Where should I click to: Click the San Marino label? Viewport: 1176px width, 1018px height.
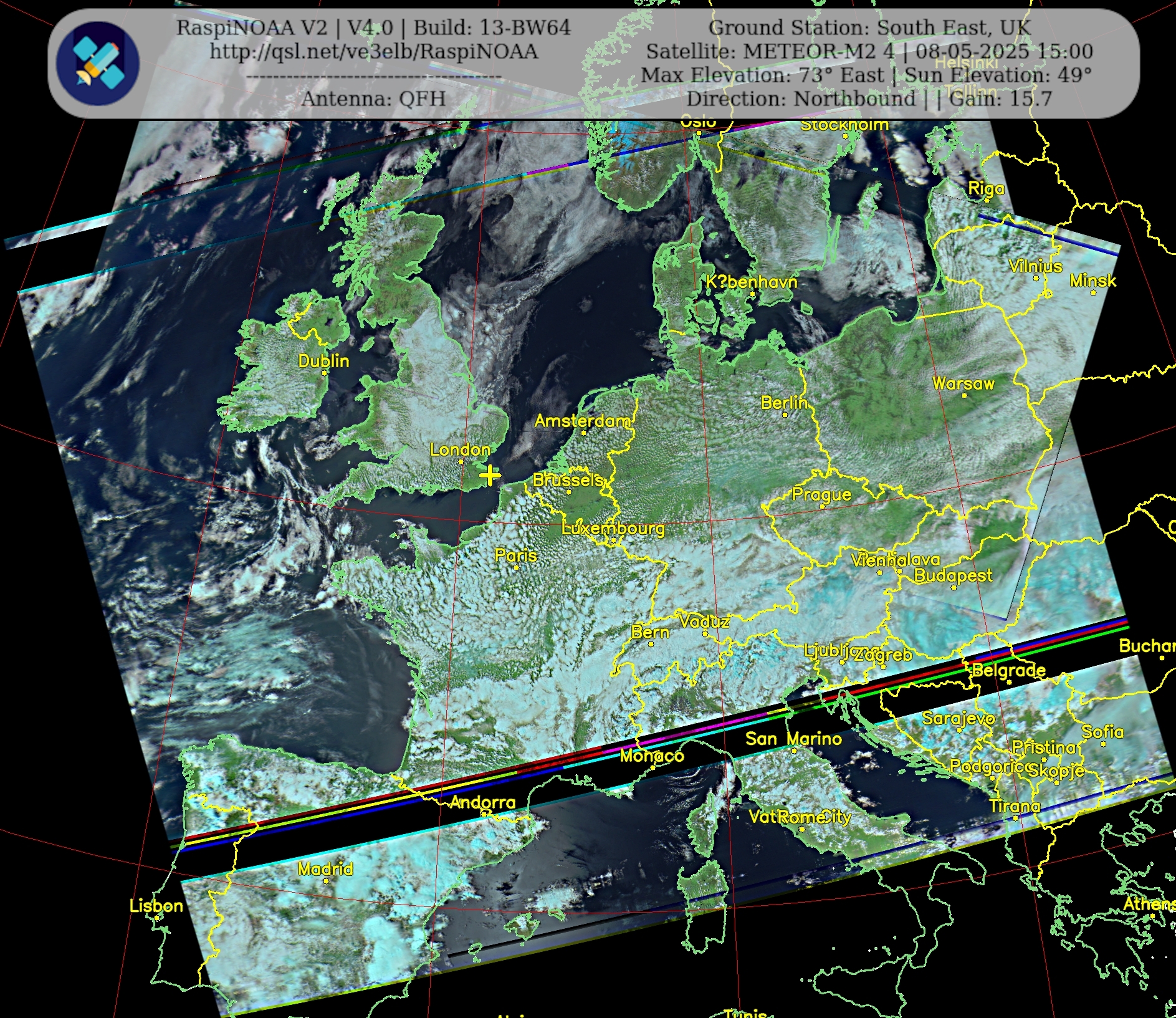pos(793,739)
